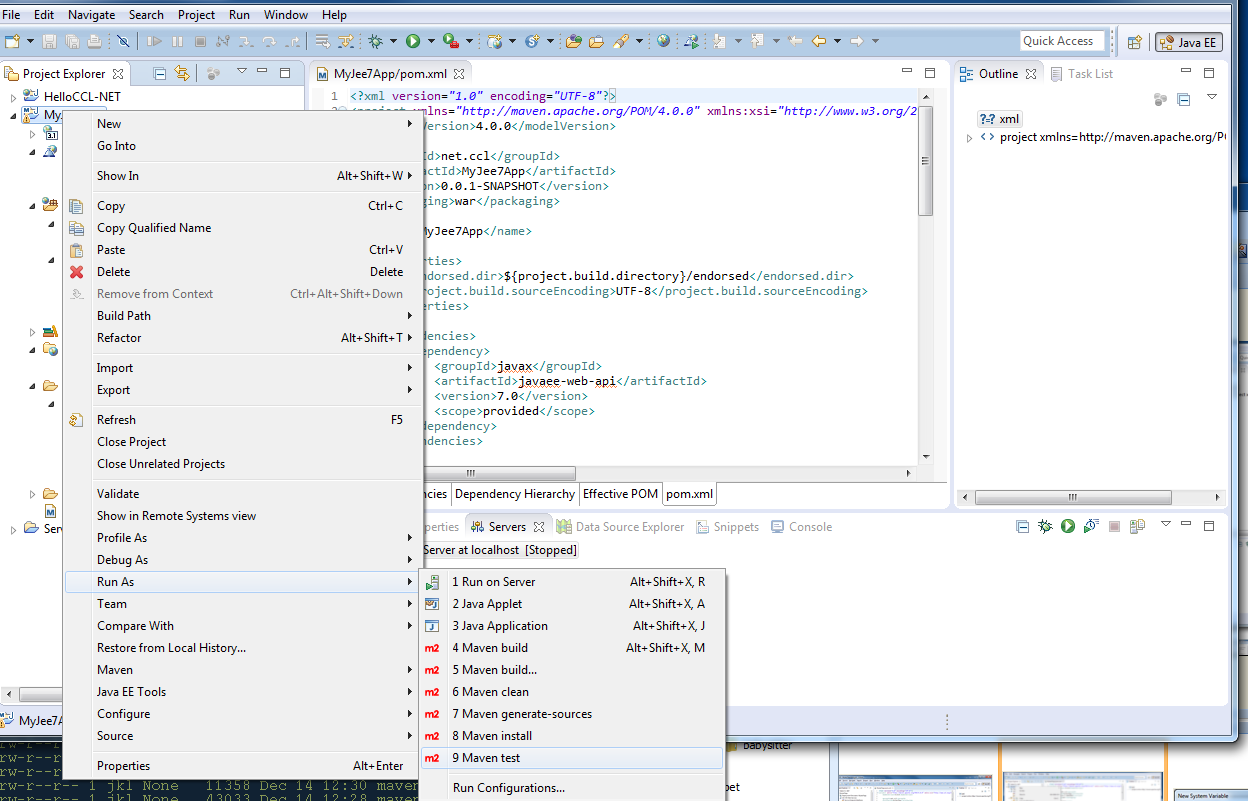This screenshot has height=801, width=1248.
Task: Click the Publish to server icon
Action: pyautogui.click(x=1137, y=526)
